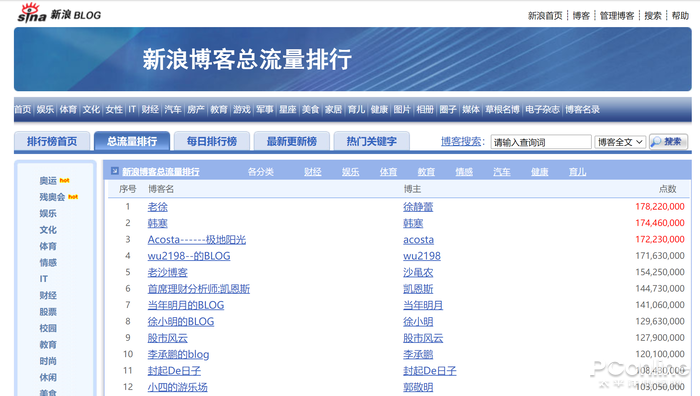The height and width of the screenshot is (396, 700).
Task: Click 帮助 help link at top right
Action: pyautogui.click(x=680, y=16)
